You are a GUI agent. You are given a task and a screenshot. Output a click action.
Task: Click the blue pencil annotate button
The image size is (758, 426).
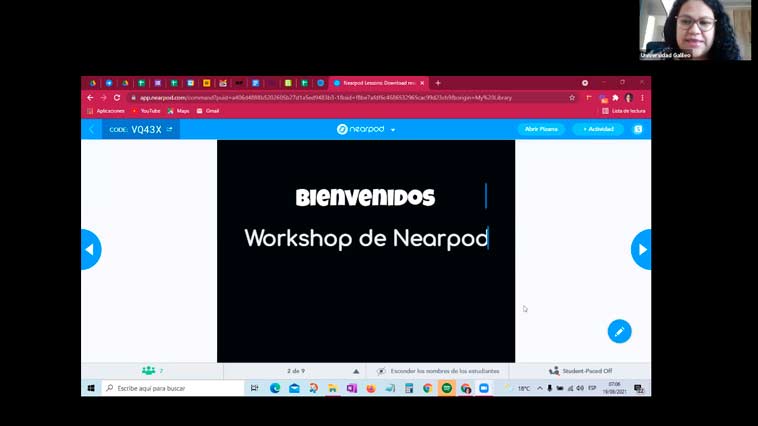point(619,331)
